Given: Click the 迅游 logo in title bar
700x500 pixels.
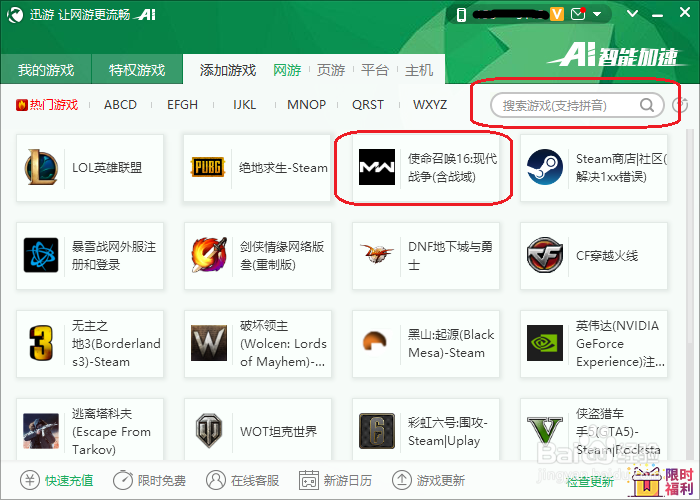Looking at the screenshot, I should click(15, 15).
